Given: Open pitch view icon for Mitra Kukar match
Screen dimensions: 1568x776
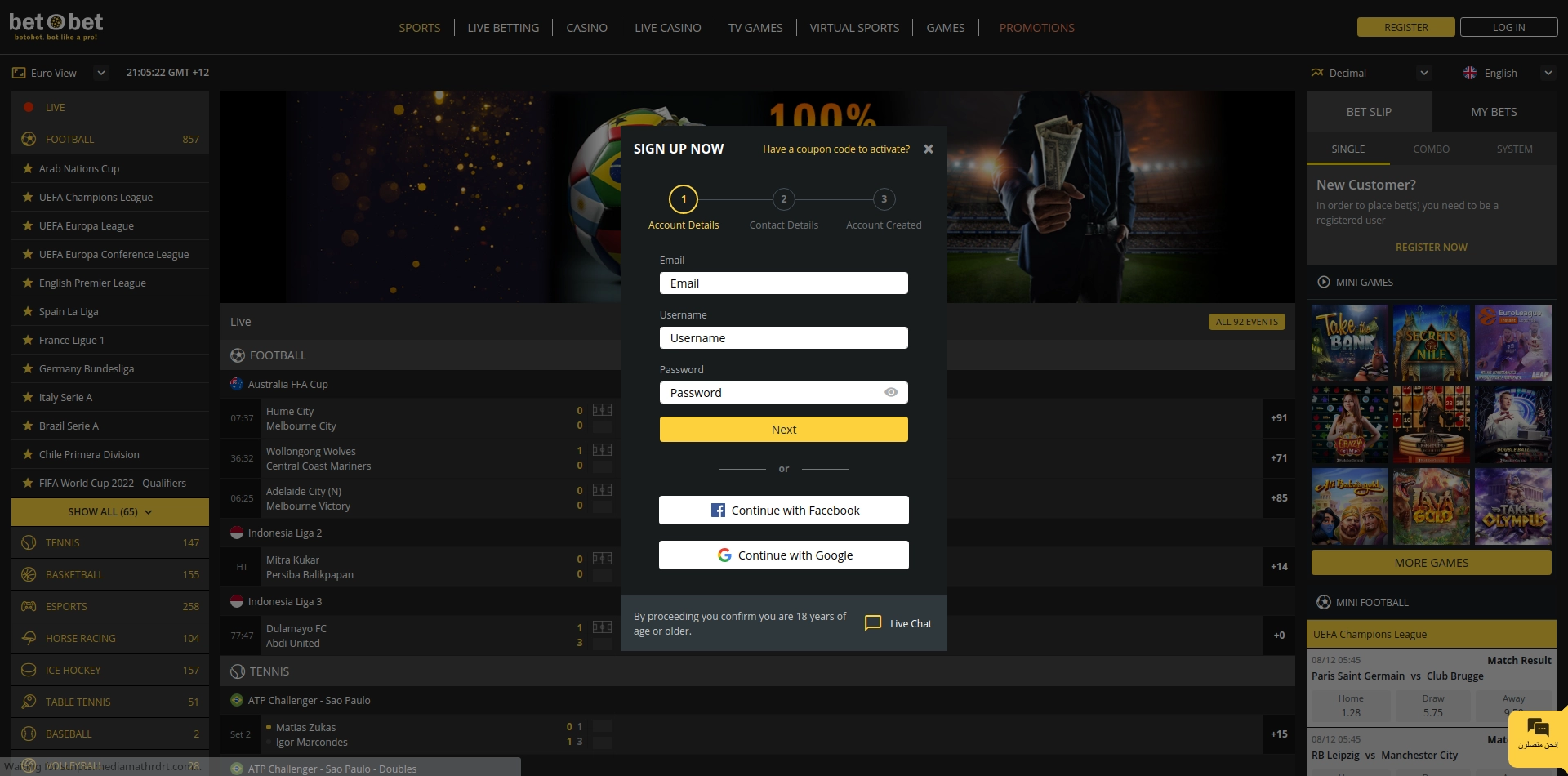Looking at the screenshot, I should (x=602, y=559).
